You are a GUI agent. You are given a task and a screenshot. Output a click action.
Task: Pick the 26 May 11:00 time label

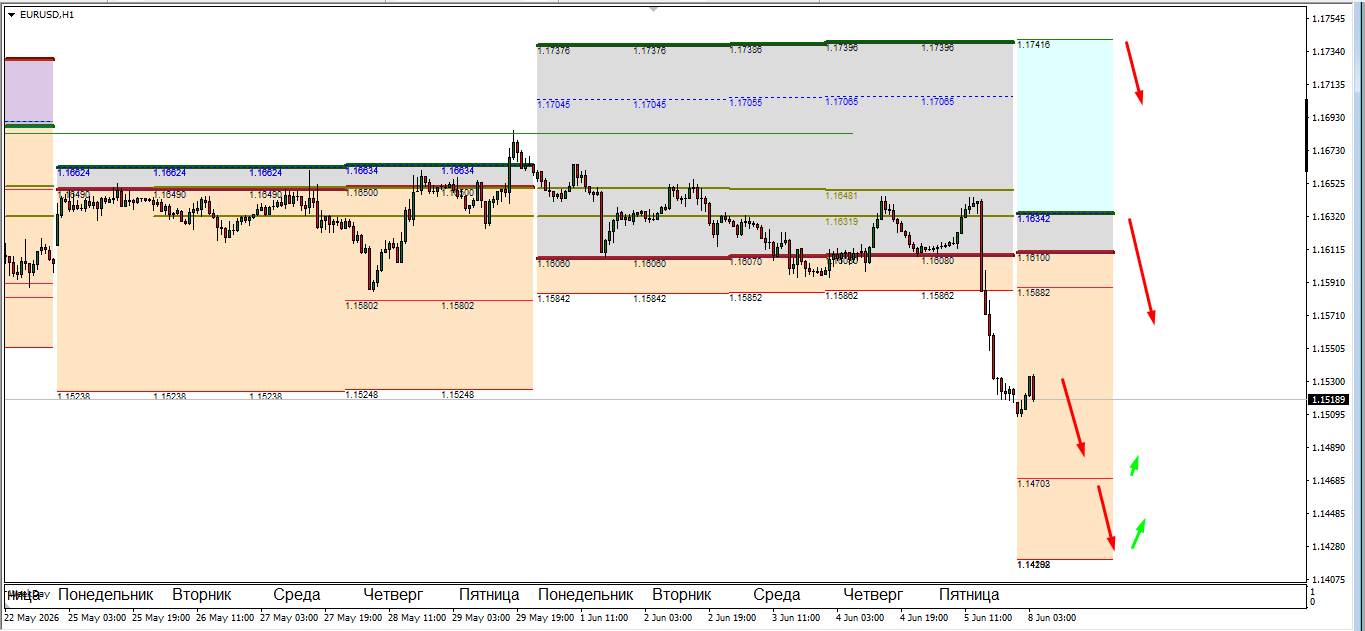pos(225,618)
